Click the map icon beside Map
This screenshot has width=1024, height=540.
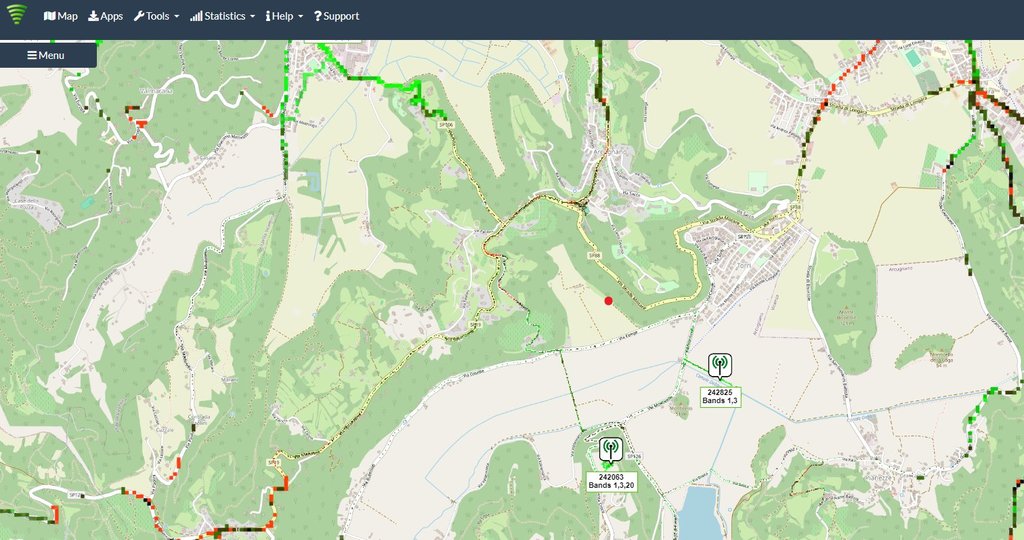[x=49, y=16]
